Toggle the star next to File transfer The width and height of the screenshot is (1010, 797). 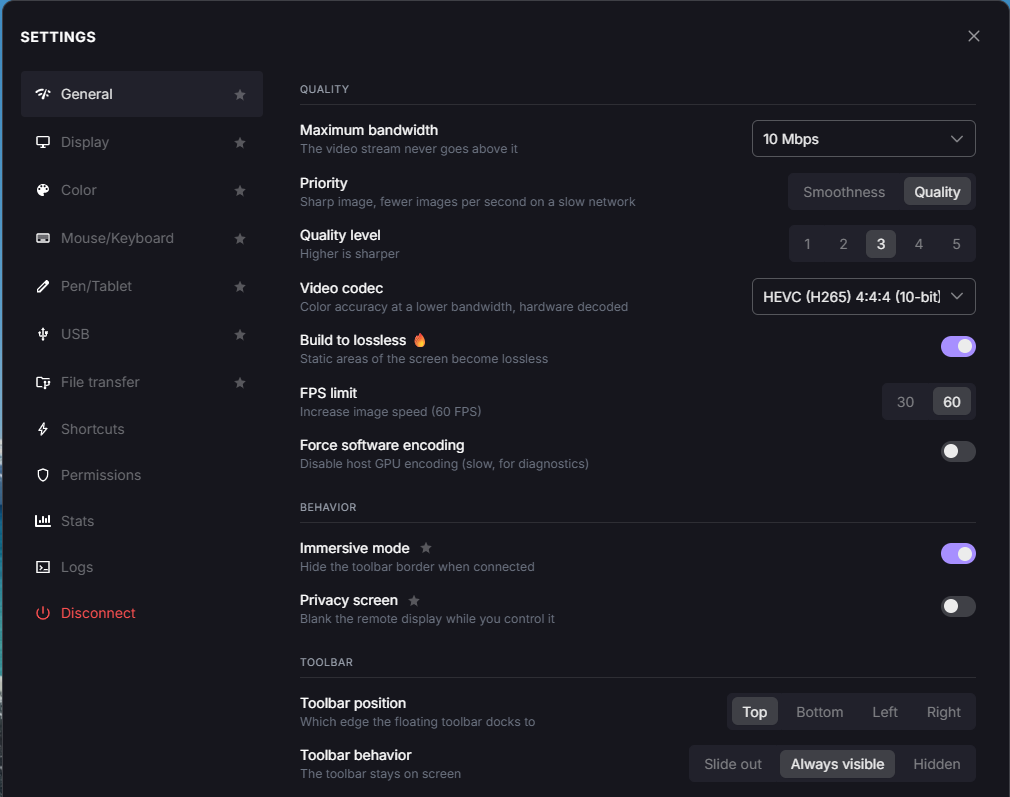tap(240, 382)
